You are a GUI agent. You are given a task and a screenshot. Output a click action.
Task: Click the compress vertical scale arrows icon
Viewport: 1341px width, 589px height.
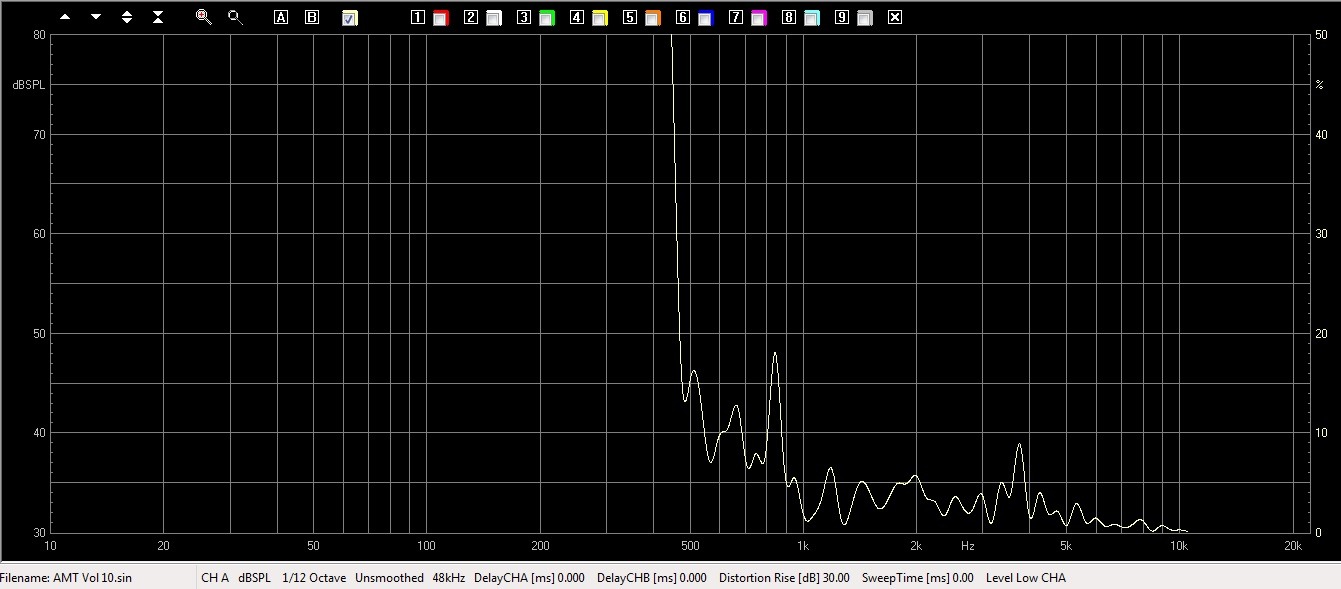158,17
